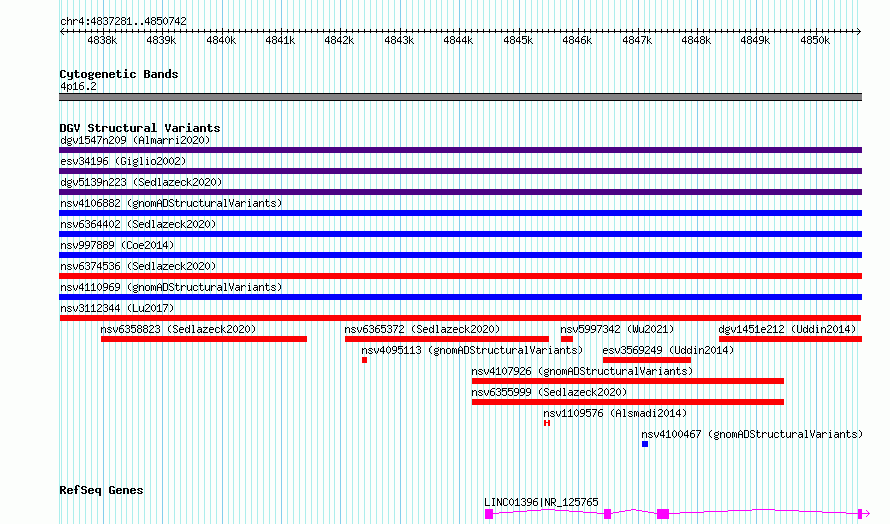Viewport: 890px width, 524px height.
Task: Click the Cytogenetic Bands track title
Action: click(x=119, y=74)
